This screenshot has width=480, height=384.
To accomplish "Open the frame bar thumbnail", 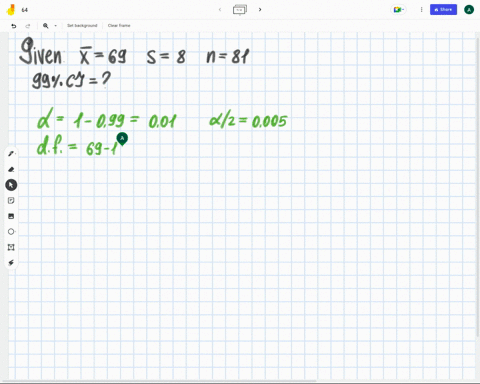I will tap(240, 9).
